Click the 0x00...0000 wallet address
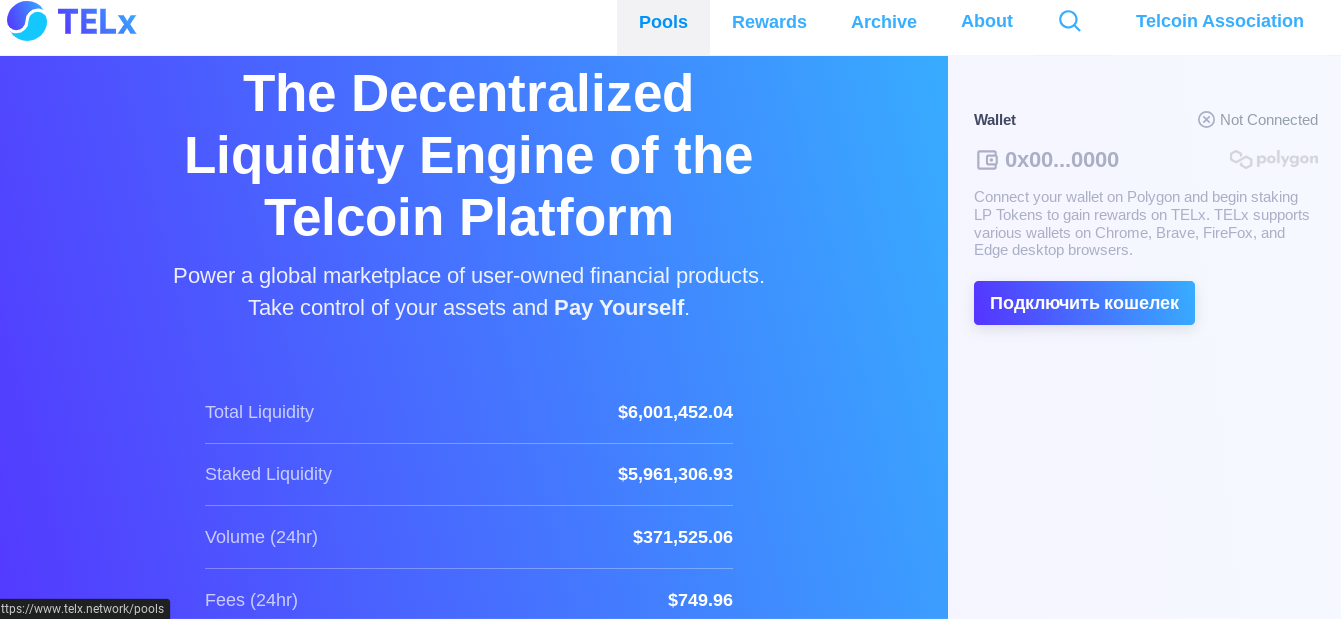This screenshot has height=619, width=1341. tap(1061, 160)
